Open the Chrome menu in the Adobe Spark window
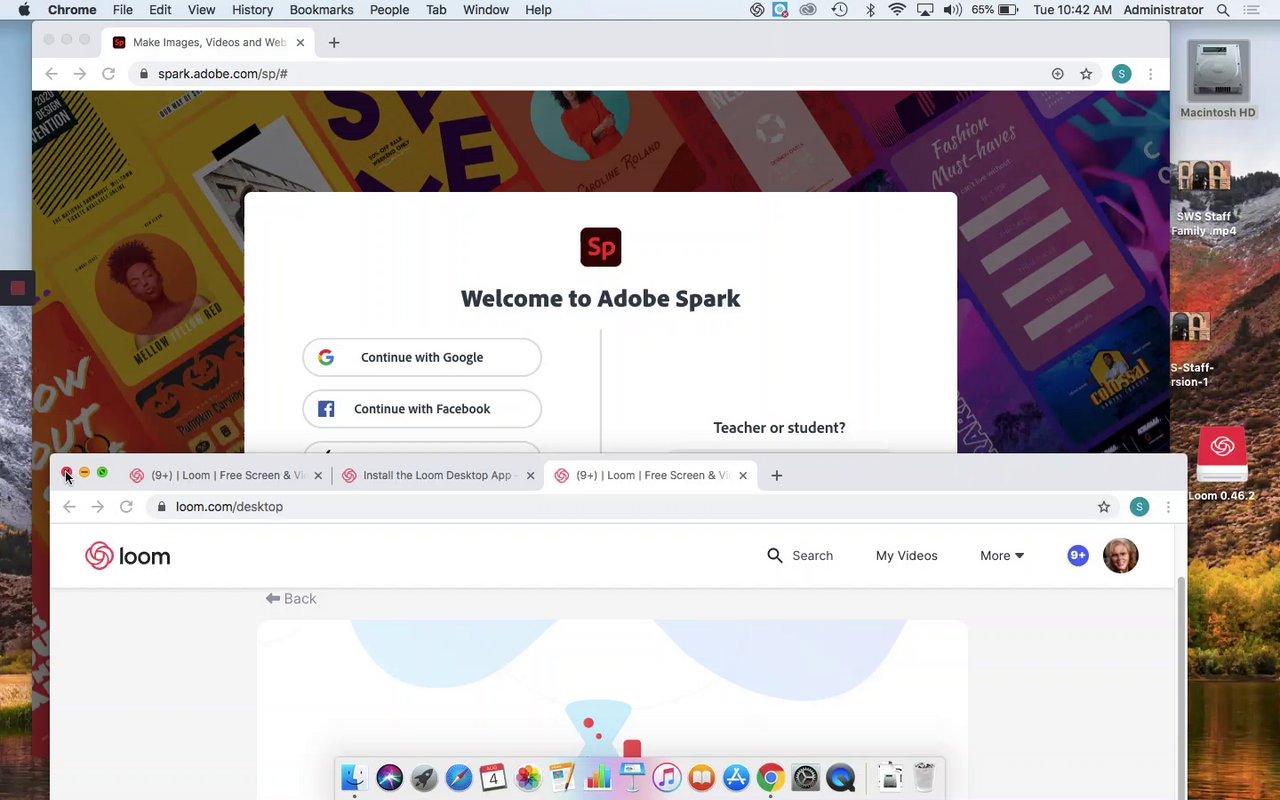Viewport: 1280px width, 800px height. coord(1150,74)
